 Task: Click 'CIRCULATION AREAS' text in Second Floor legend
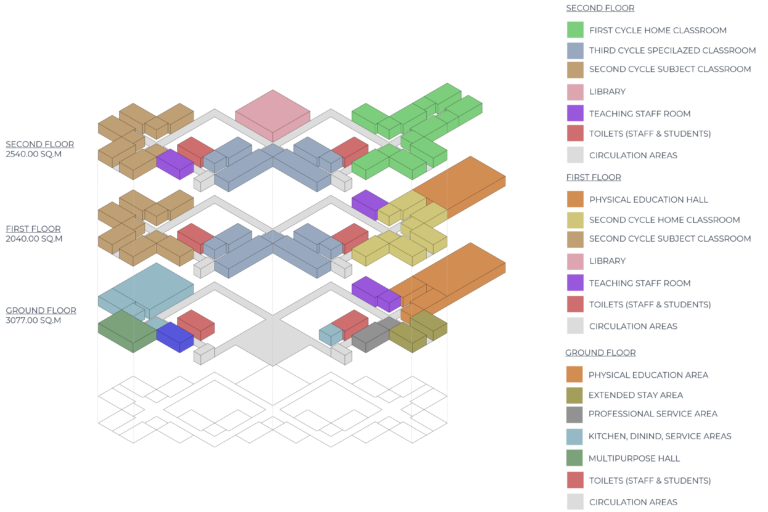pos(633,155)
